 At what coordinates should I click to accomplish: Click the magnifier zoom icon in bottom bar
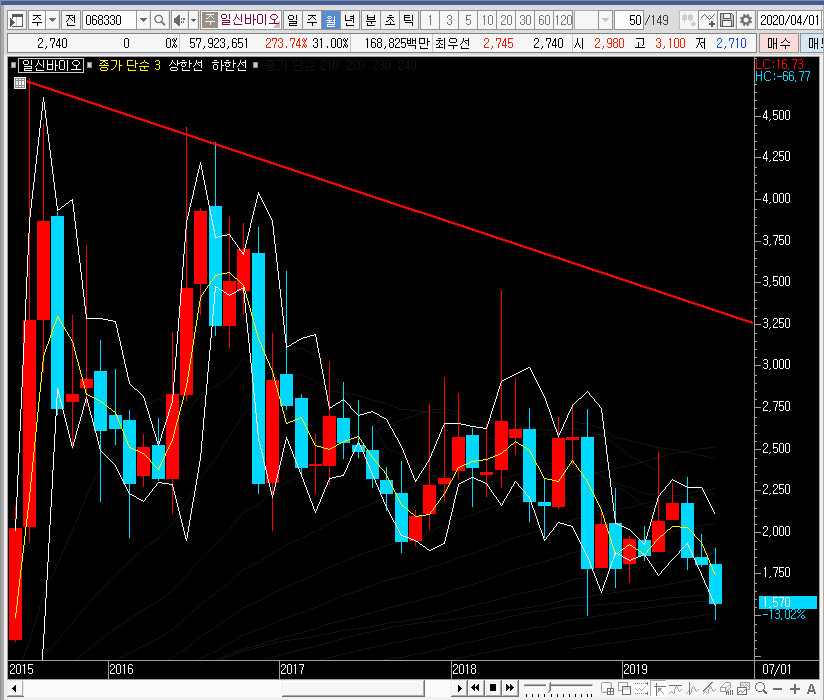(760, 688)
